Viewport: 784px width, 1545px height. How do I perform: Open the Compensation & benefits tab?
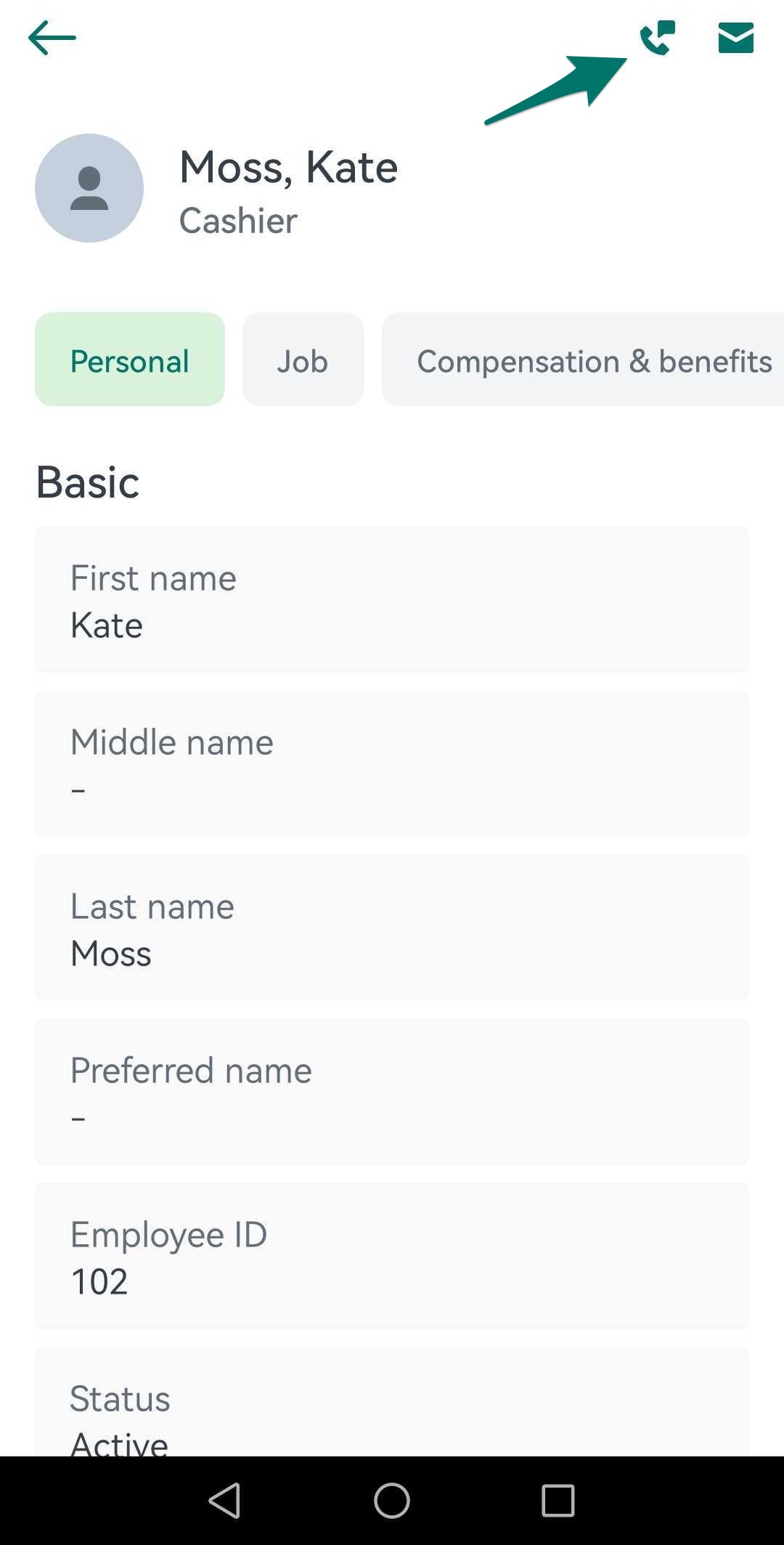pos(594,360)
